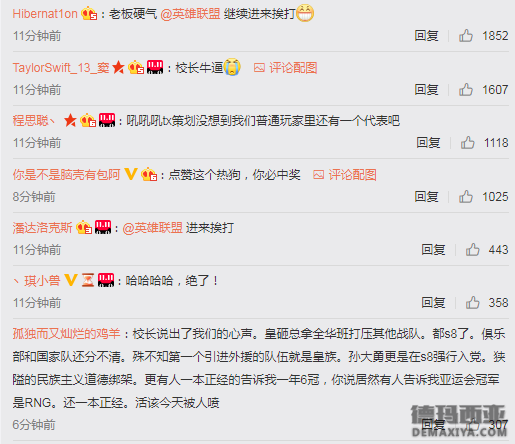Click the orange V badge beside 你是不是脑壳有包阿
This screenshot has height=444, width=515.
131,174
